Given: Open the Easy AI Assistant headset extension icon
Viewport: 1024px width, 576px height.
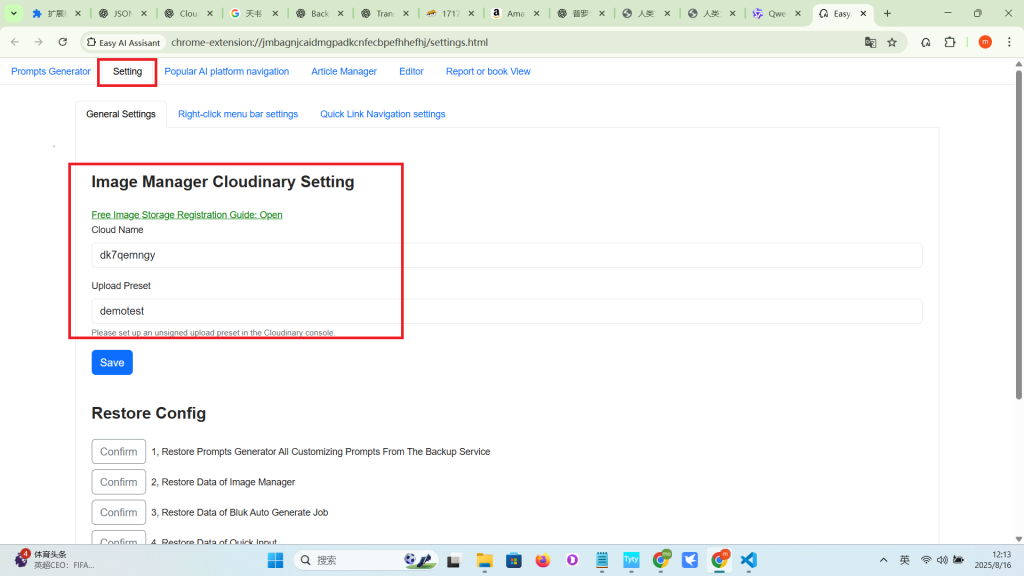Looking at the screenshot, I should [925, 42].
